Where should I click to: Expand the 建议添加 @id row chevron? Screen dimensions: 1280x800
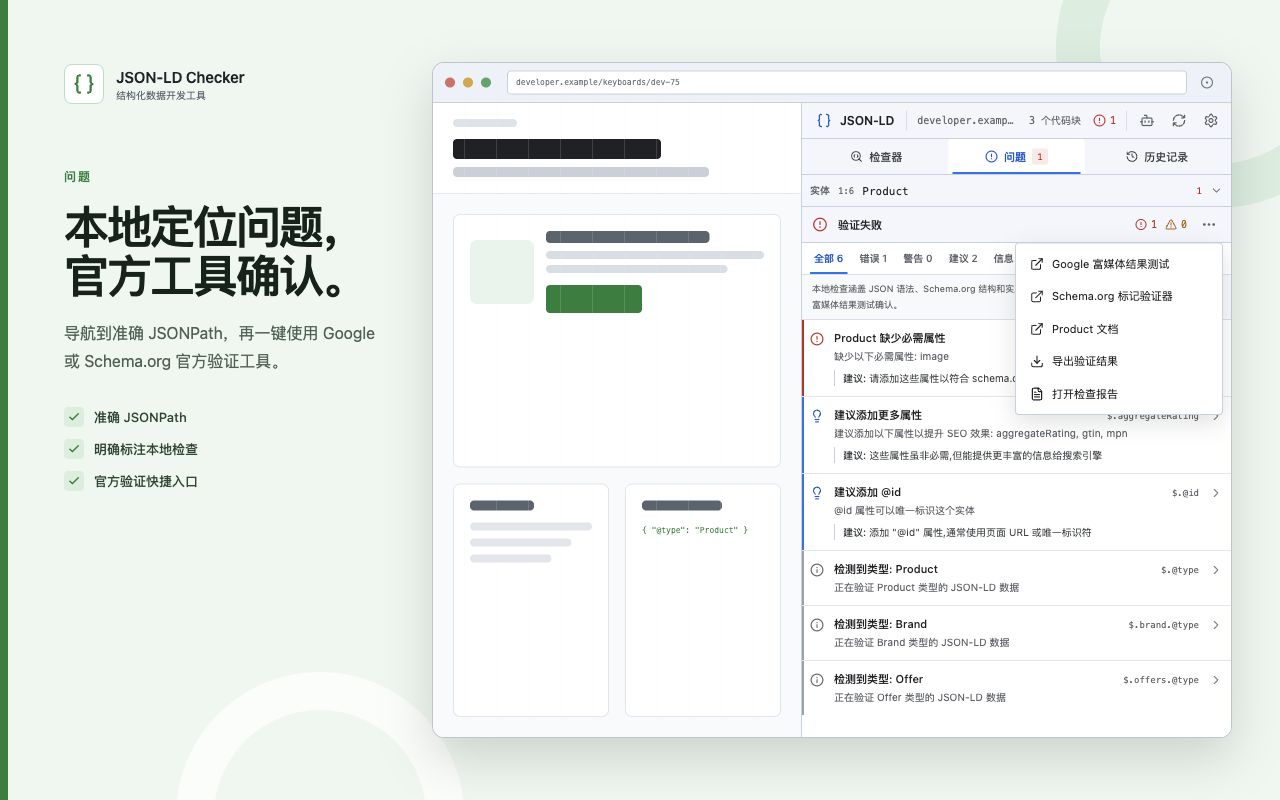(1216, 493)
